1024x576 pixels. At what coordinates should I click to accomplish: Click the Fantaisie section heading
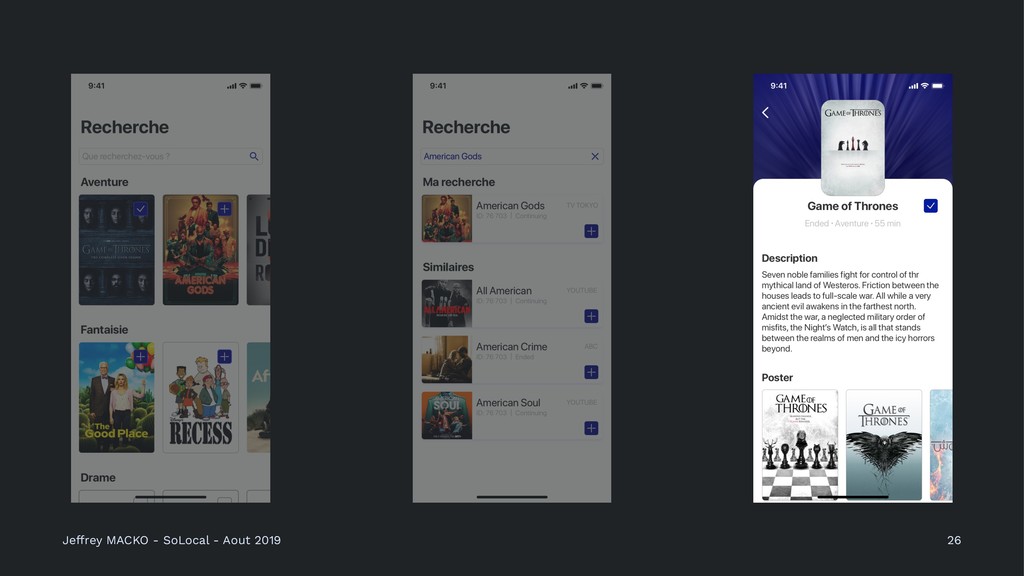[104, 330]
